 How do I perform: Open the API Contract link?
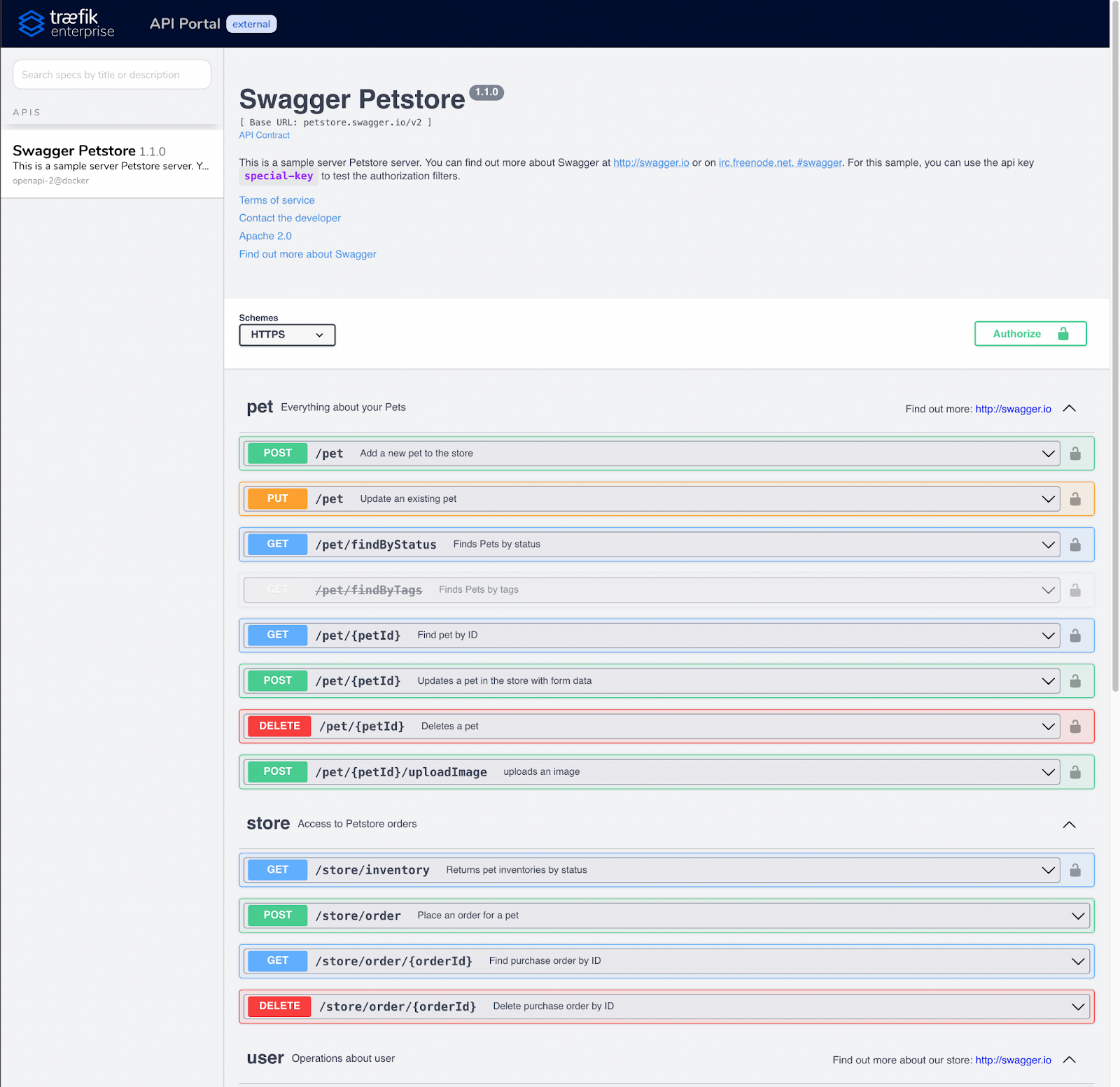point(264,135)
